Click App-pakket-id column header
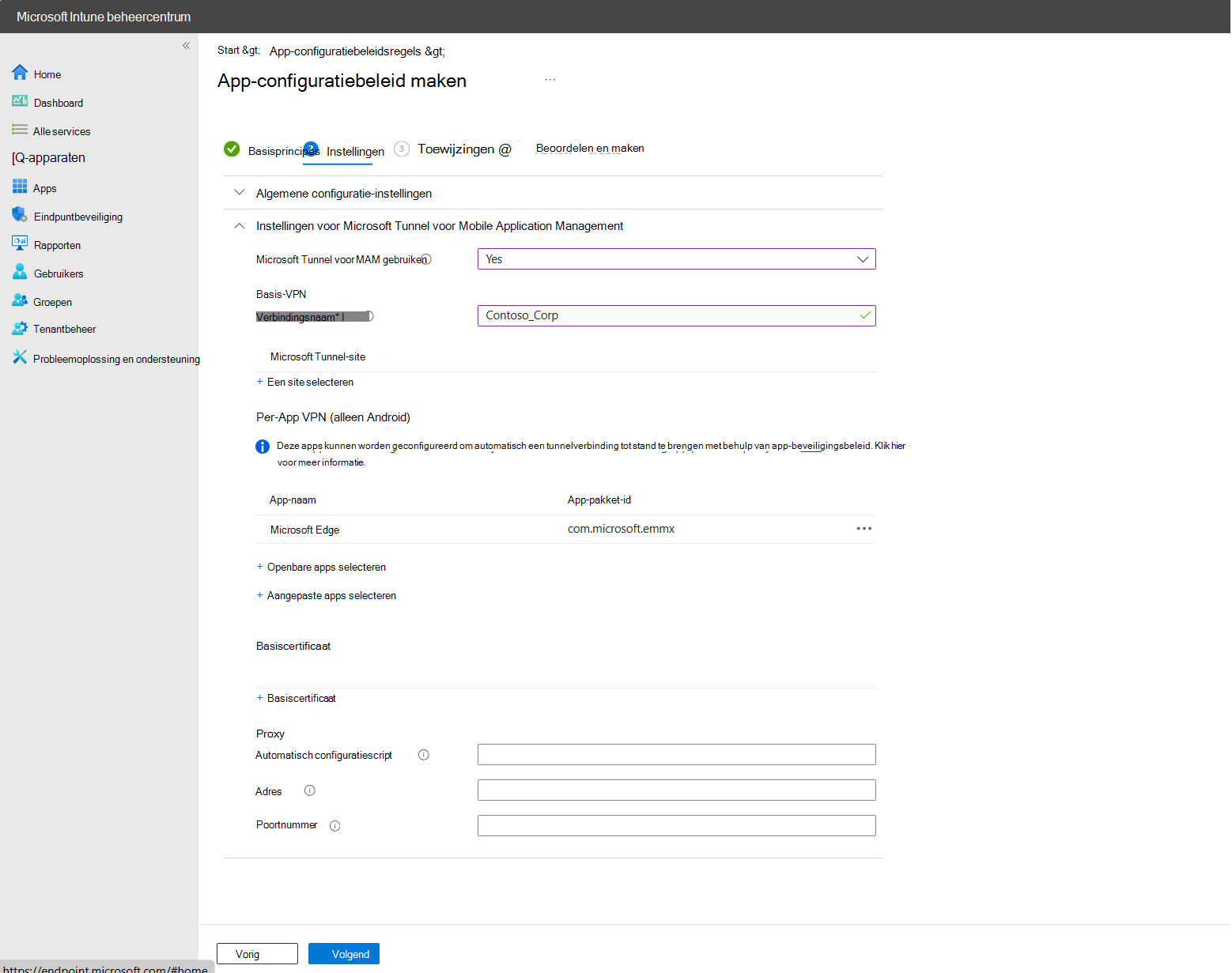Screen dimensions: 1232x973 point(599,500)
